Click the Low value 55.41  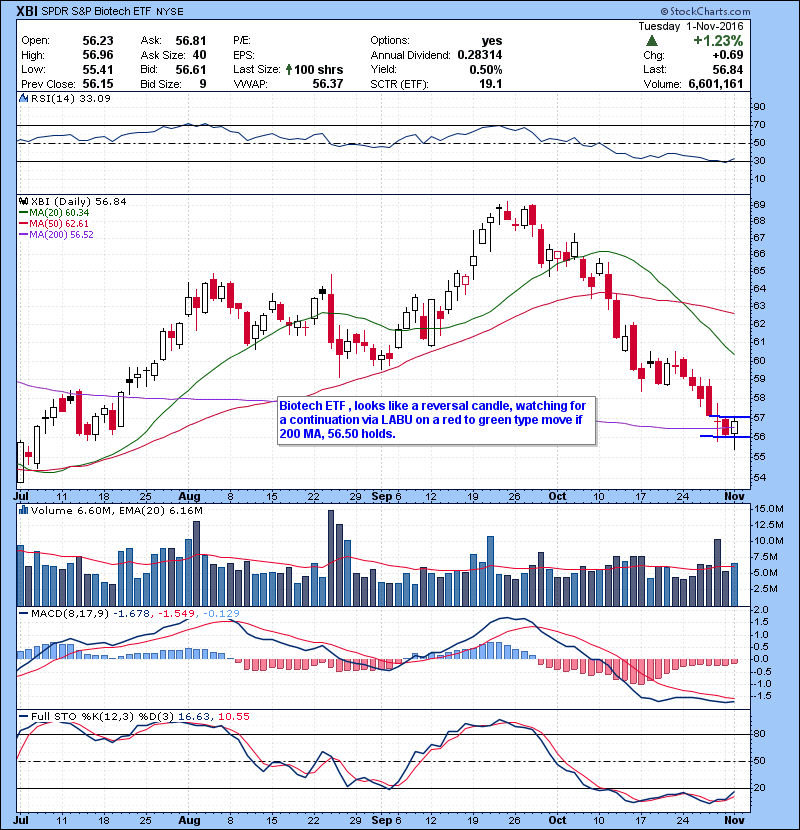tap(98, 69)
